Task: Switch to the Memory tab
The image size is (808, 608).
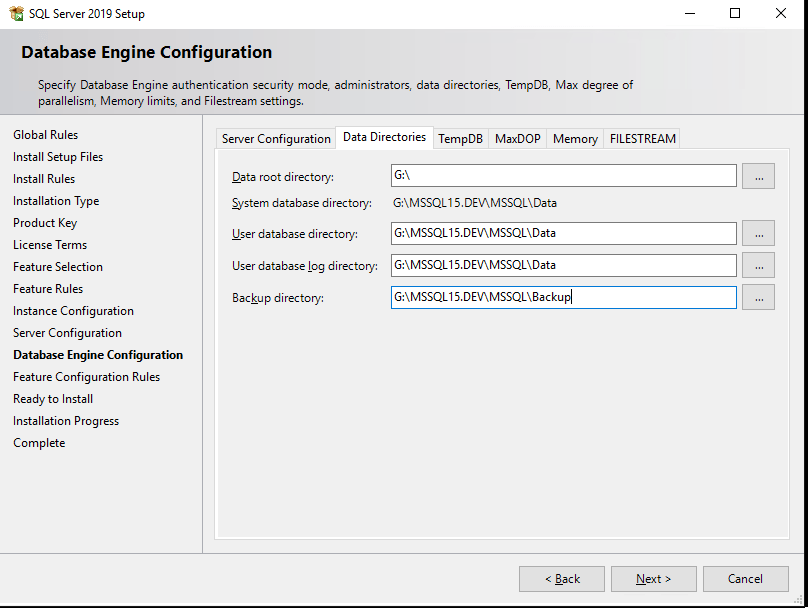Action: coord(575,139)
